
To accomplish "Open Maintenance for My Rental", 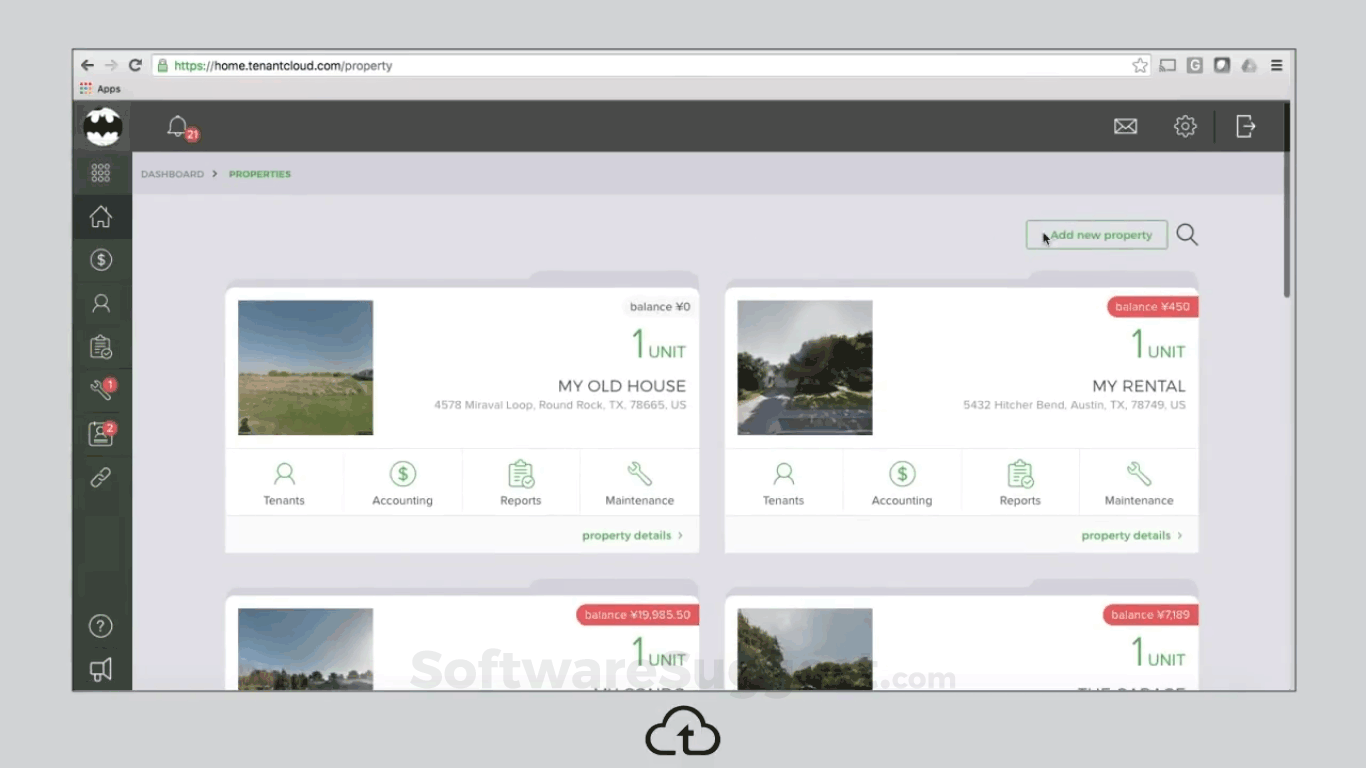I will tap(1139, 483).
